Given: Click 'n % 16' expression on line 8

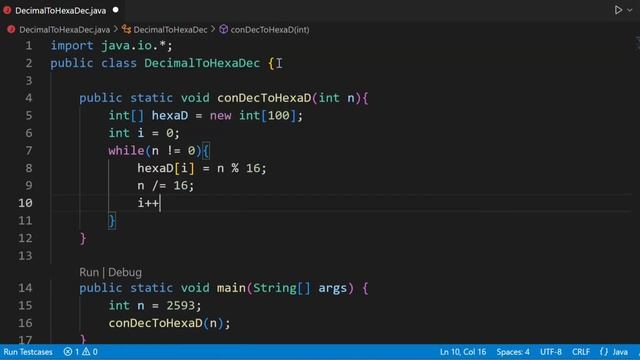Looking at the screenshot, I should click(238, 168).
